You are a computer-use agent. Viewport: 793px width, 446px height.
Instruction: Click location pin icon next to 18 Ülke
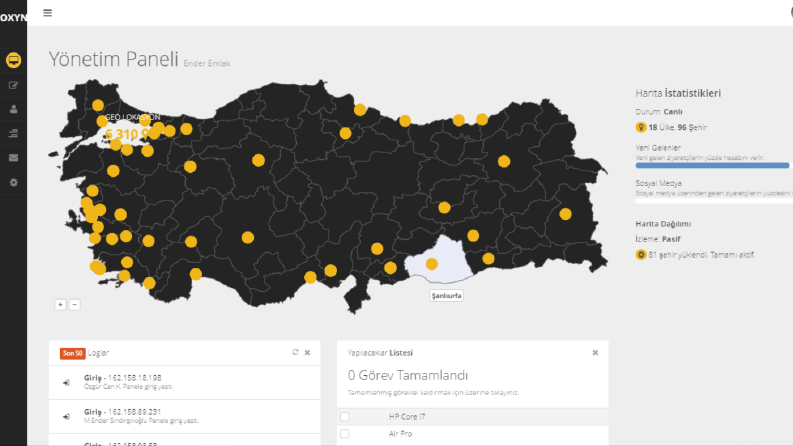tap(641, 127)
